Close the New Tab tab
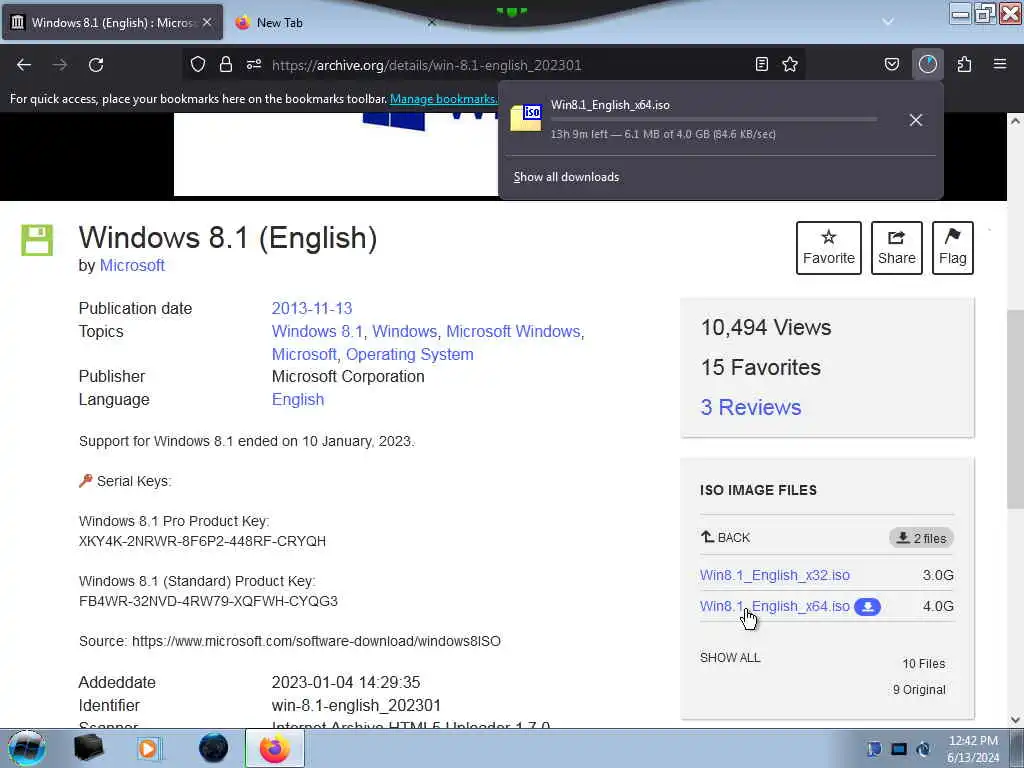1024x768 pixels. 432,22
